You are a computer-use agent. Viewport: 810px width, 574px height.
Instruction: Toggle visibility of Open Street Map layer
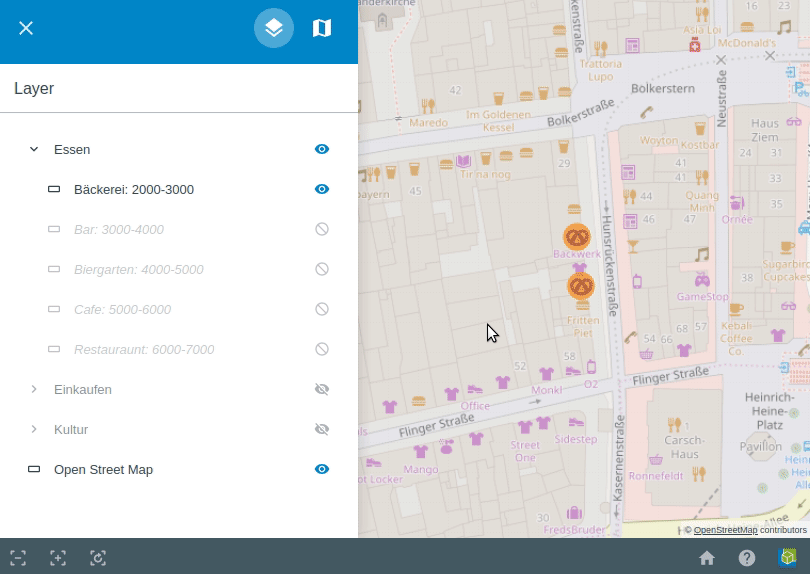click(x=322, y=469)
